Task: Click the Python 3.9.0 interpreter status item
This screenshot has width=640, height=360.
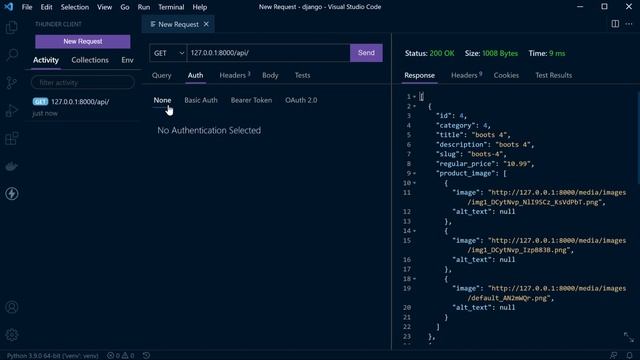Action: point(53,356)
